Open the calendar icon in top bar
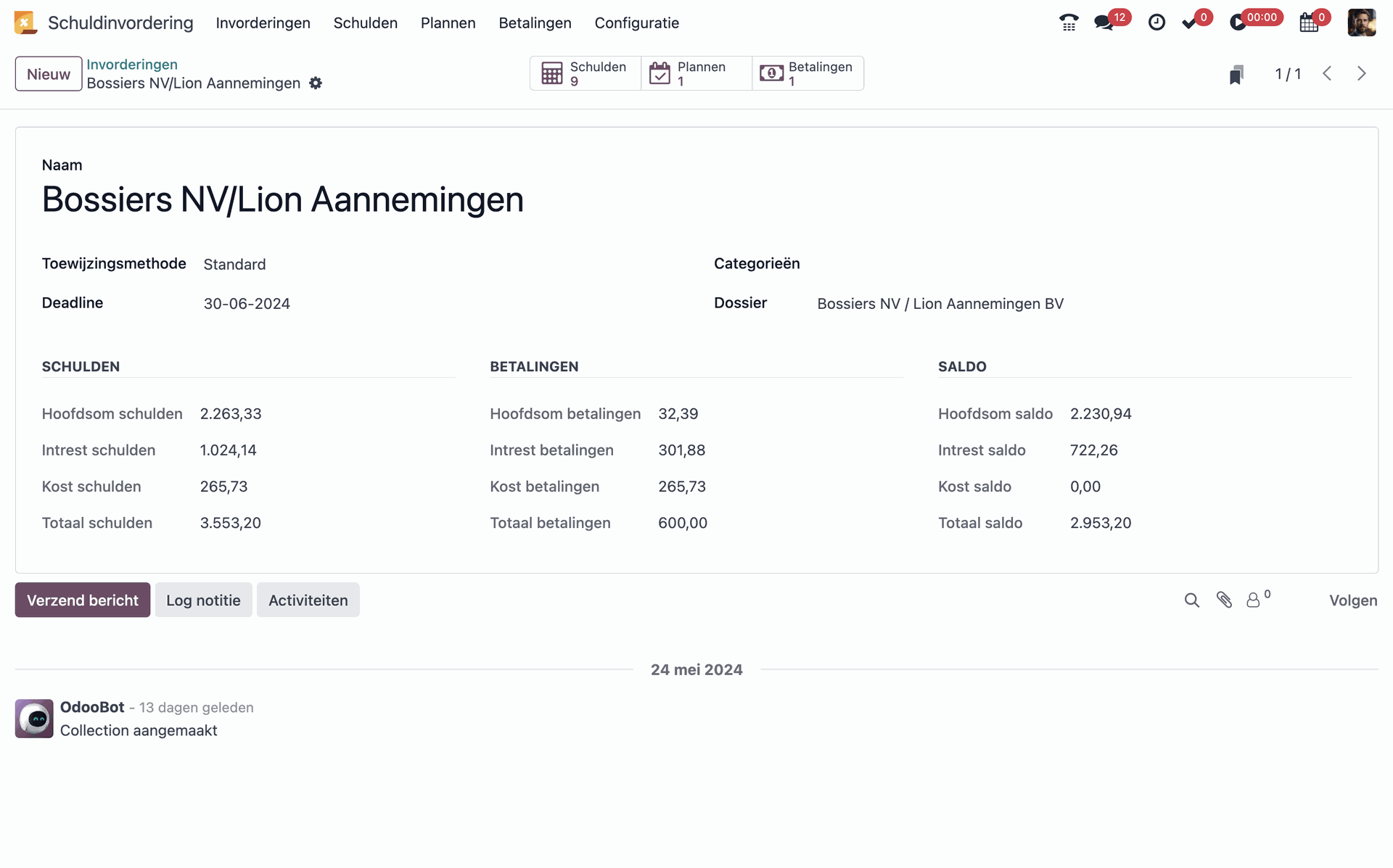Image resolution: width=1393 pixels, height=868 pixels. tap(1309, 22)
